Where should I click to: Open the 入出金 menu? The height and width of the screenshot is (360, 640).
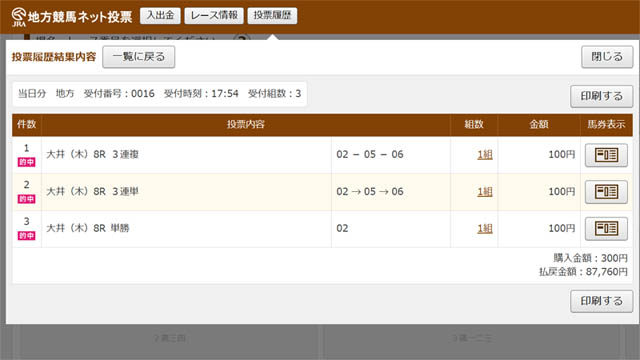[x=160, y=16]
